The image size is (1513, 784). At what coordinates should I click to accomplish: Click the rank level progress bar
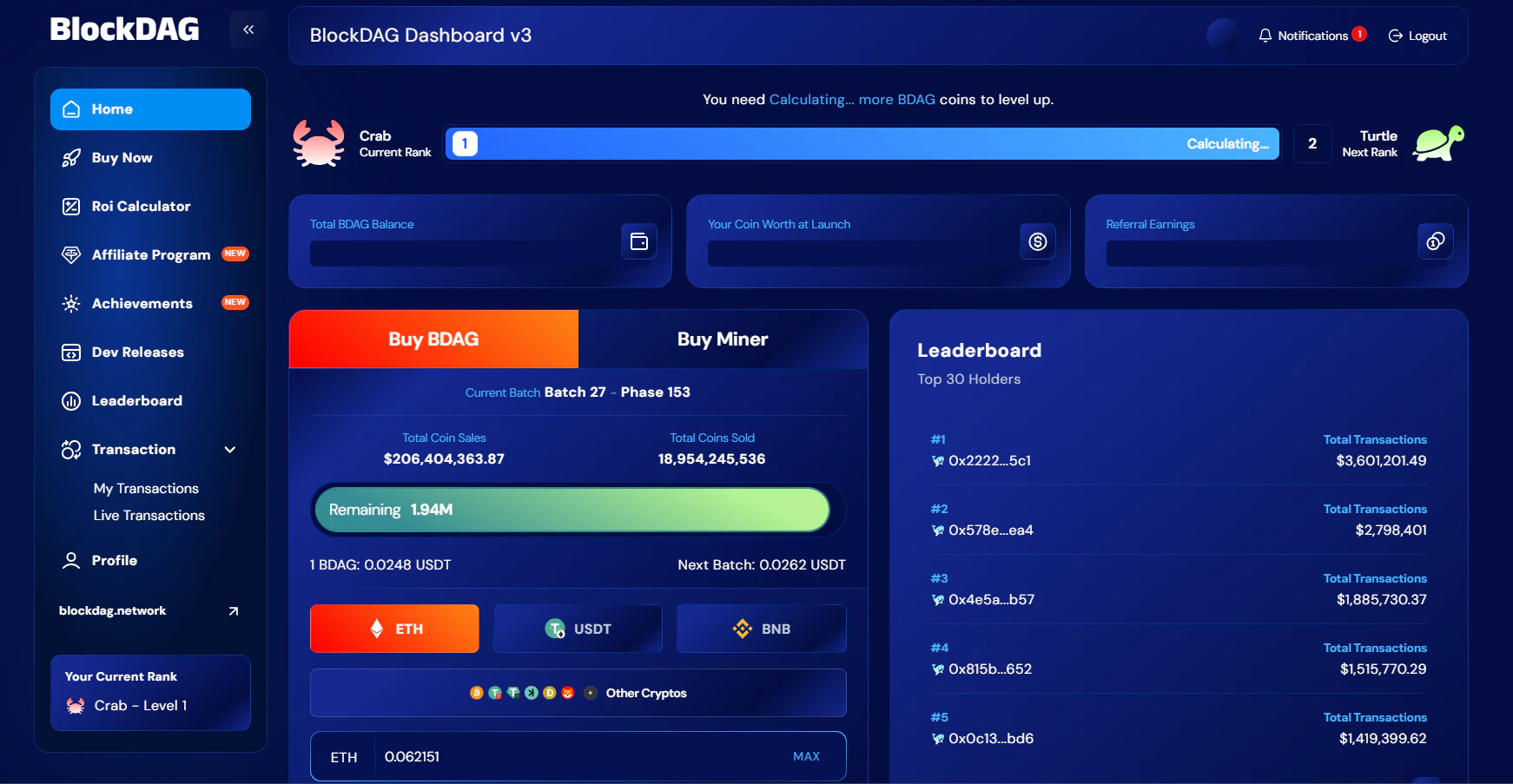click(862, 143)
